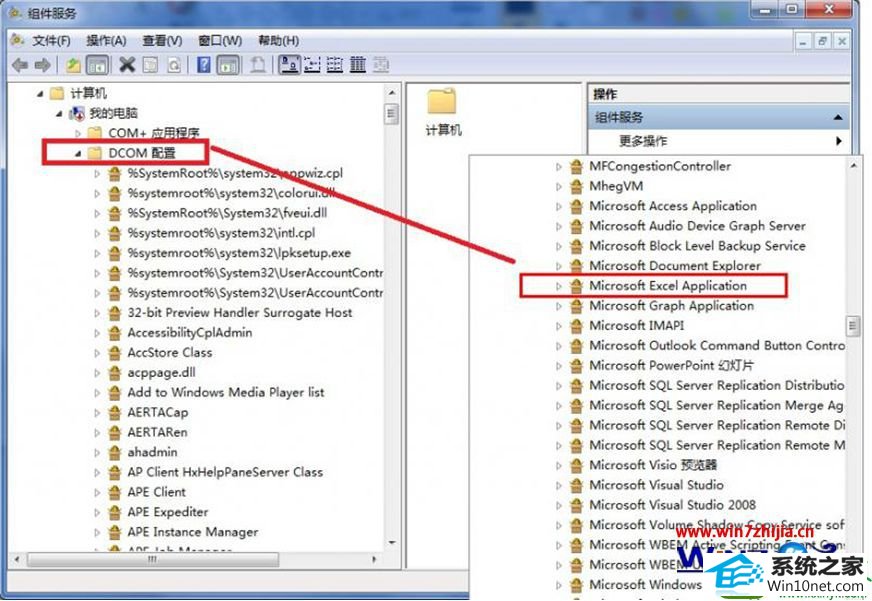This screenshot has width=872, height=601.
Task: Click the 我的电脑 computer icon in tree
Action: [x=77, y=113]
